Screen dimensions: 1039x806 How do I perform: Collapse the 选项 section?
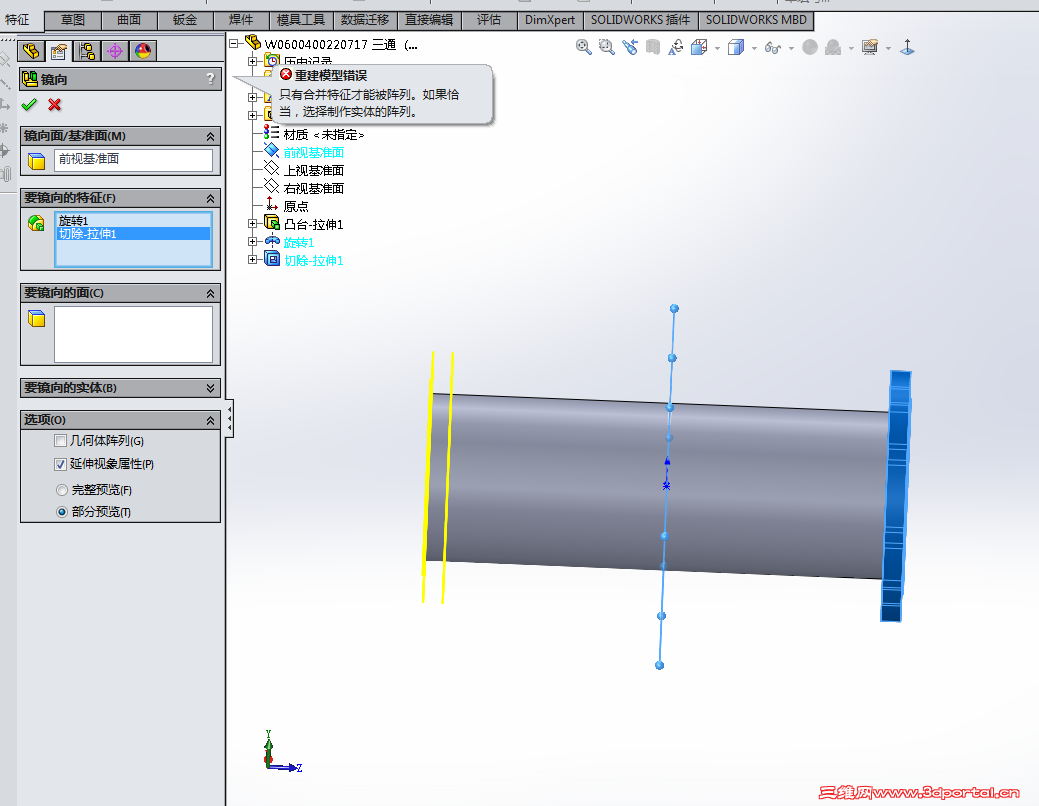pyautogui.click(x=210, y=420)
